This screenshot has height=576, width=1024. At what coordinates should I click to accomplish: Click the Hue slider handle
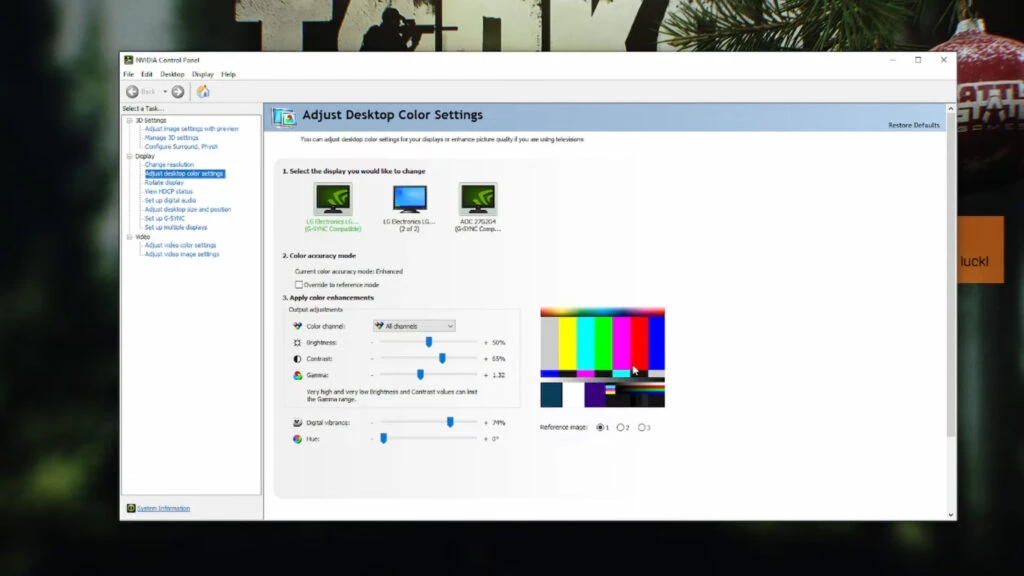click(x=384, y=438)
